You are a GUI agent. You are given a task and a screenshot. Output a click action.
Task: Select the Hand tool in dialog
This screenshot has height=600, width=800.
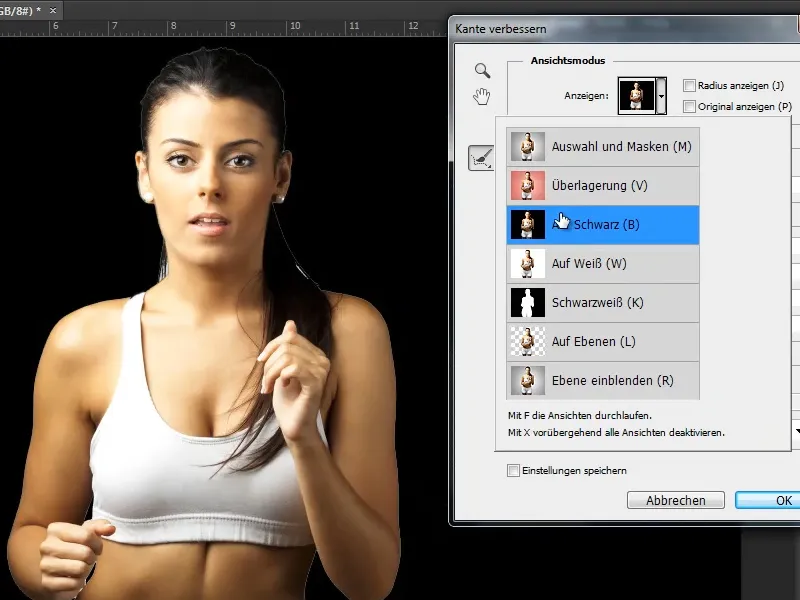481,96
